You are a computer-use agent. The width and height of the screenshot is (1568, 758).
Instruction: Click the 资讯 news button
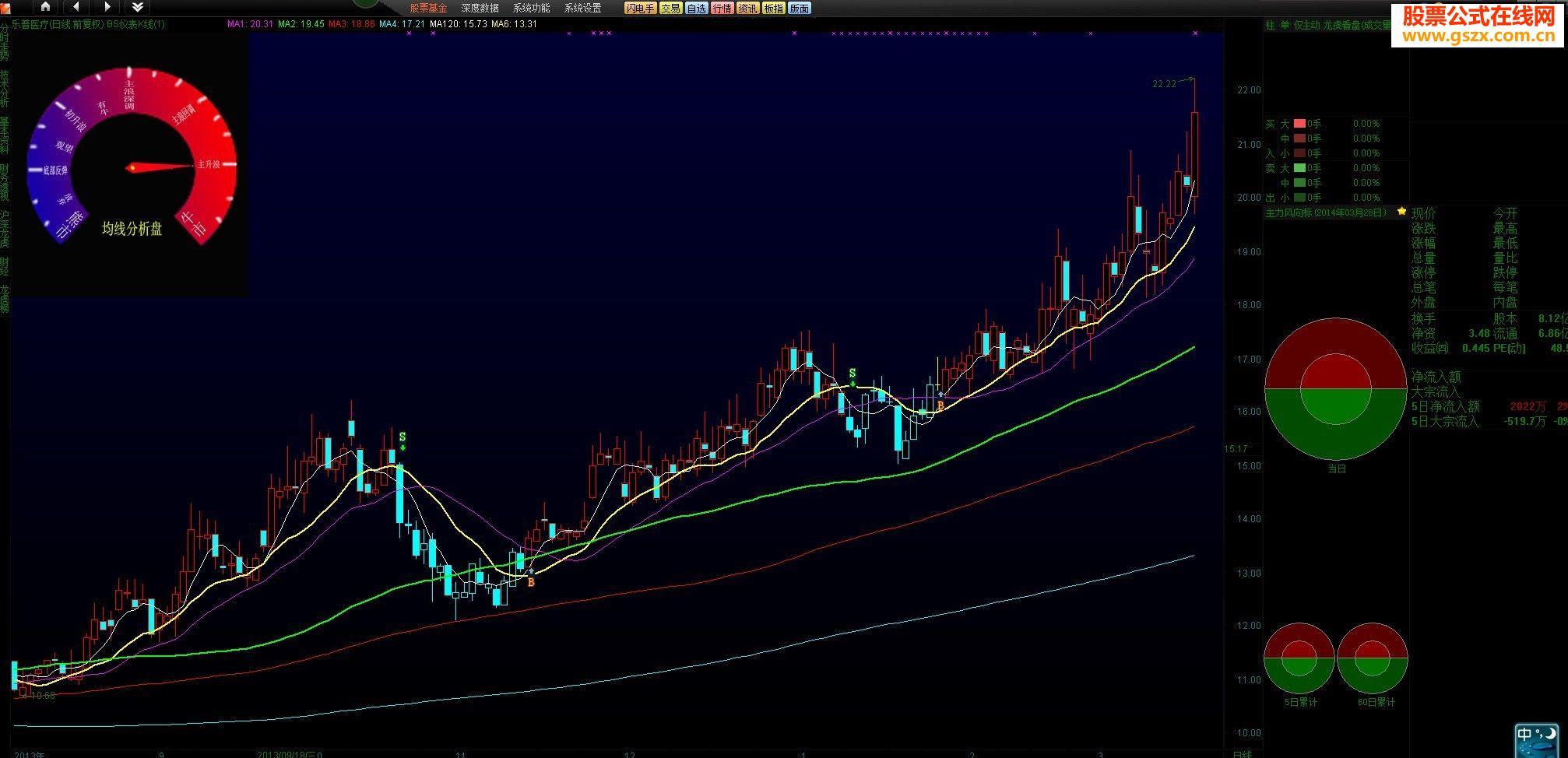click(748, 8)
